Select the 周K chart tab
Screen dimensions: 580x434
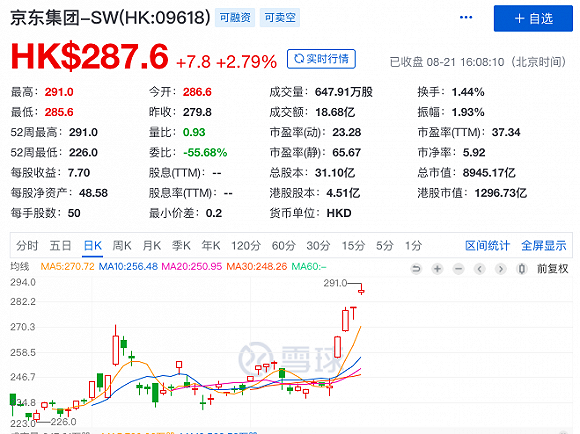coord(122,246)
